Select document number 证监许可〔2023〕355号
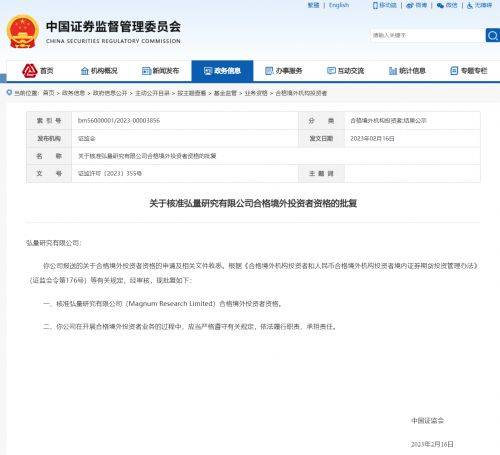Viewport: 500px width, 455px height. (110, 173)
